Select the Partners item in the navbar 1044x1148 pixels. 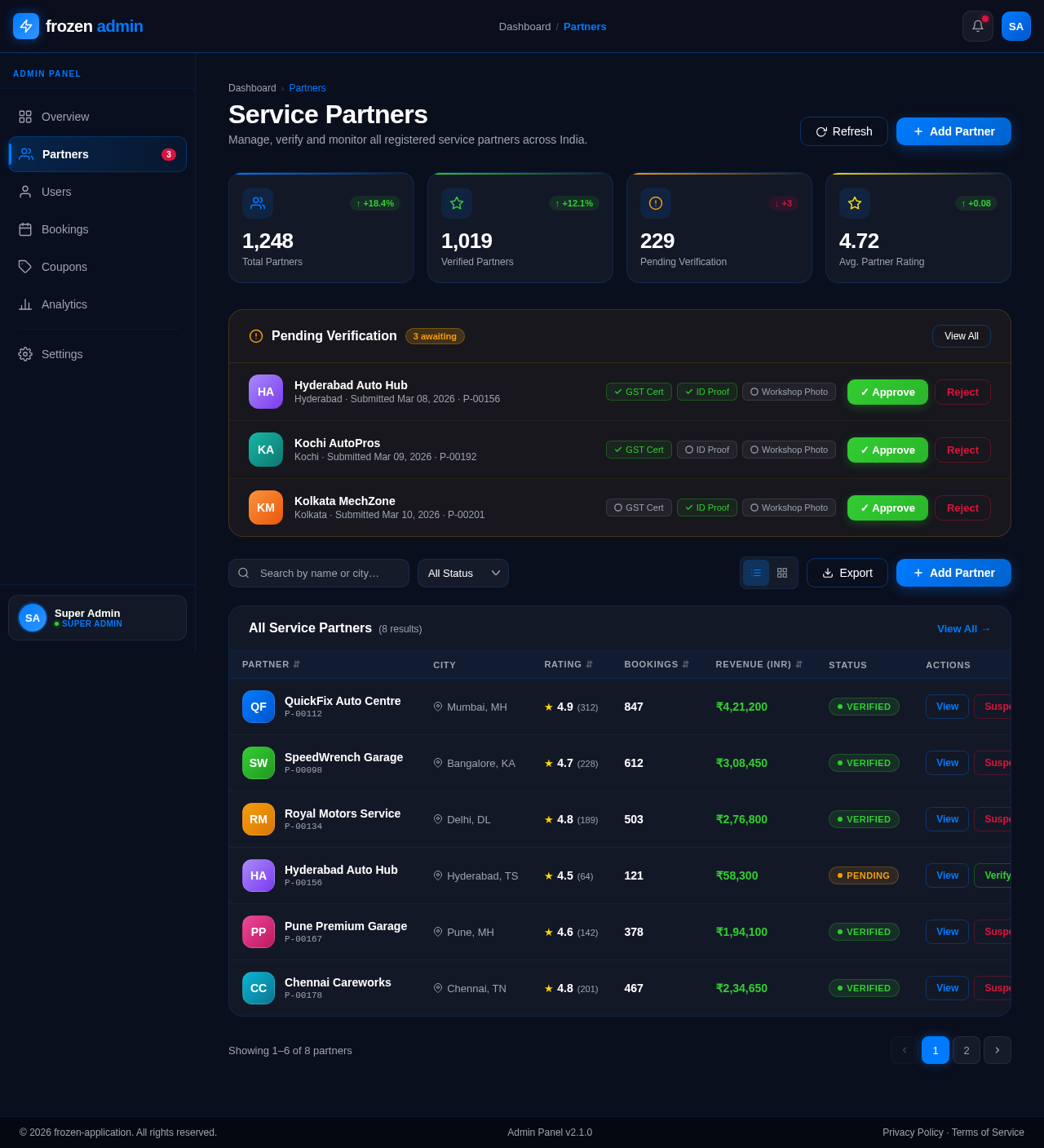[584, 26]
